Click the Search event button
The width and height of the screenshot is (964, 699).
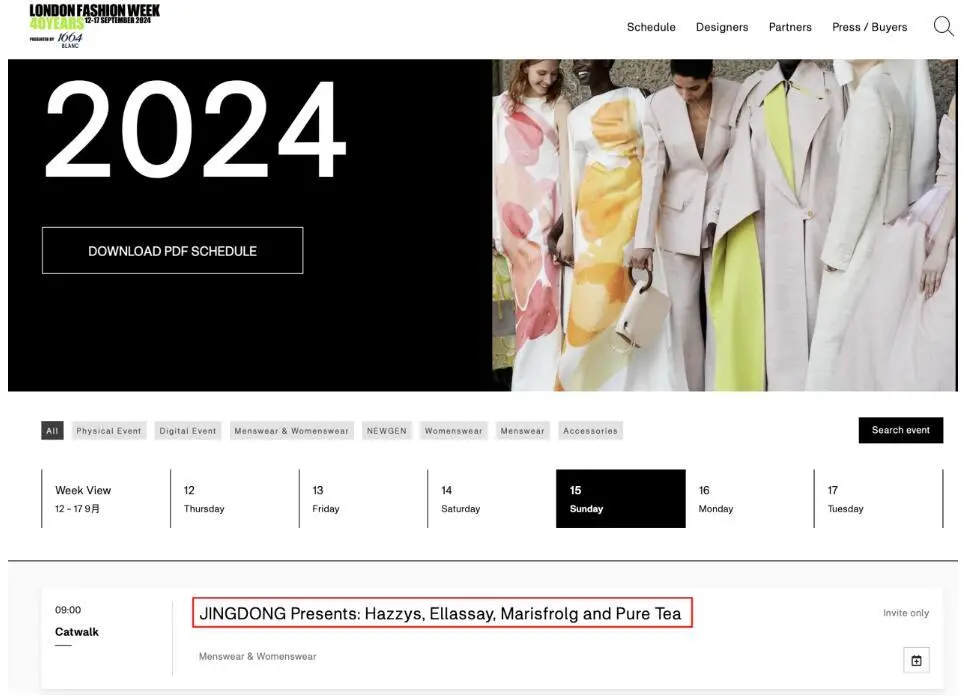[x=900, y=430]
